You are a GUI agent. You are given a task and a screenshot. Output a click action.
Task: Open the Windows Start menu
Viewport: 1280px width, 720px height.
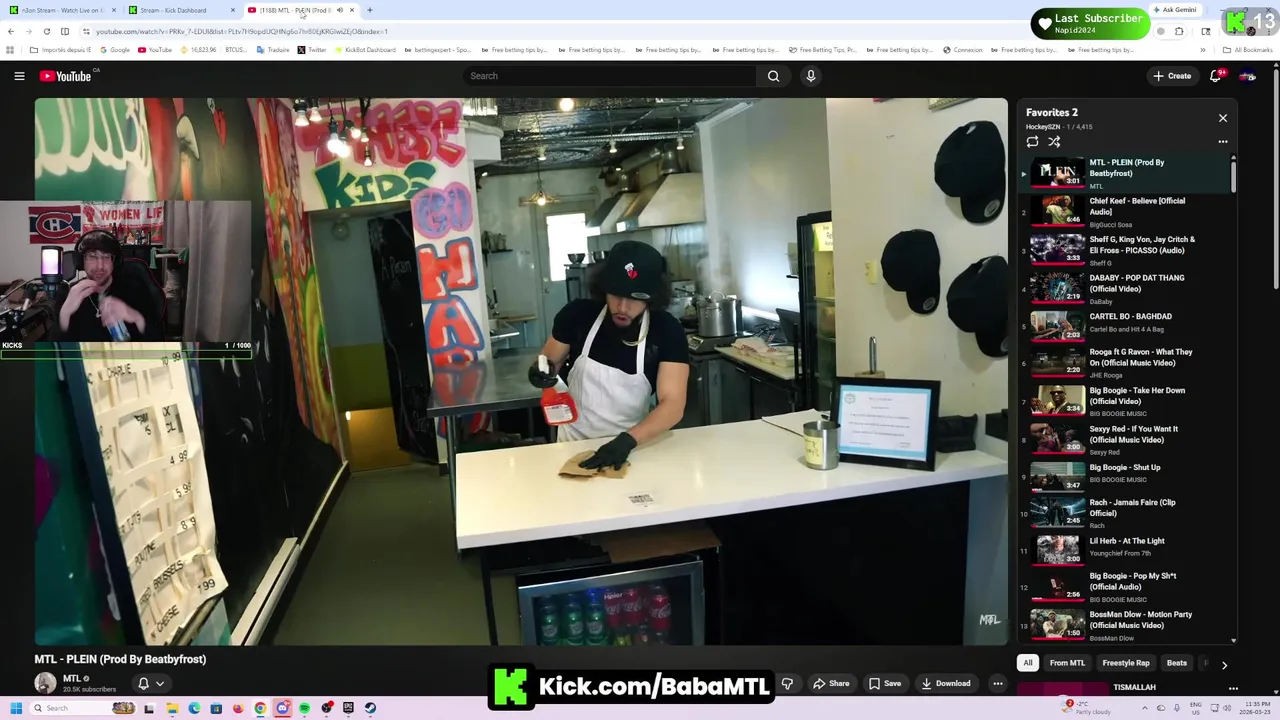coord(16,708)
